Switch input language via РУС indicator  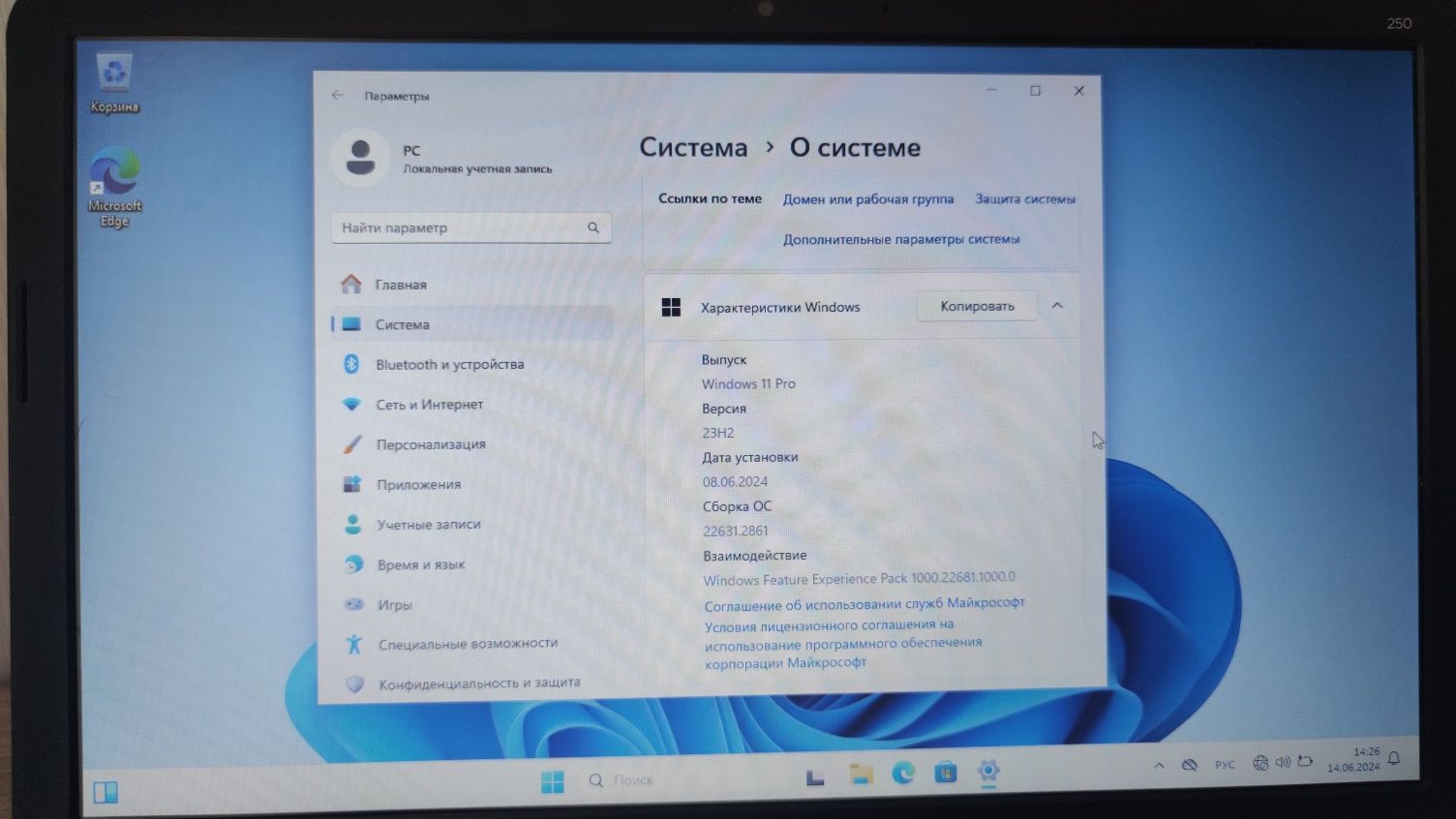(x=1225, y=764)
